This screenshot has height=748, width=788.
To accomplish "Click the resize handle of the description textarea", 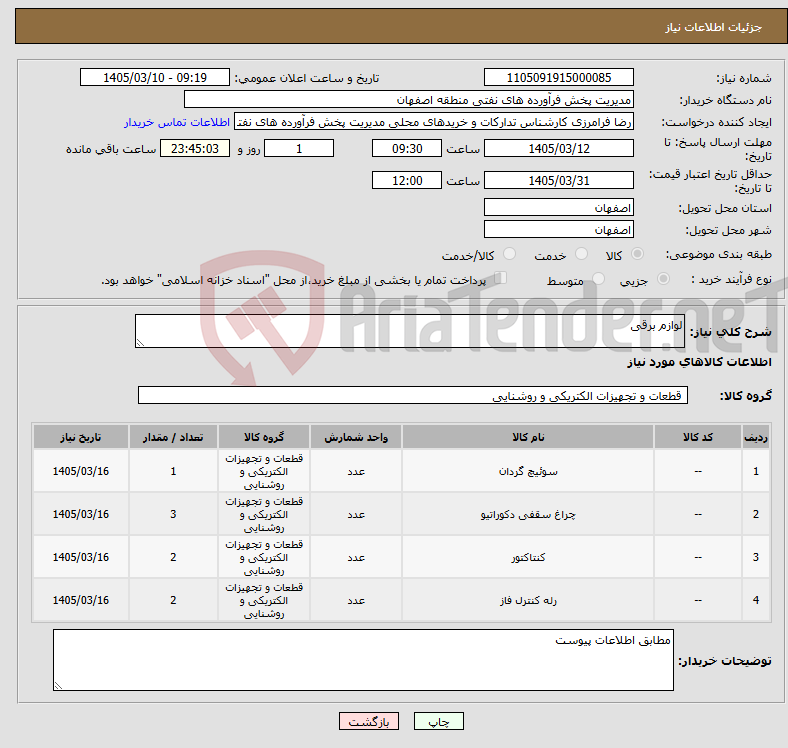I will click(140, 343).
